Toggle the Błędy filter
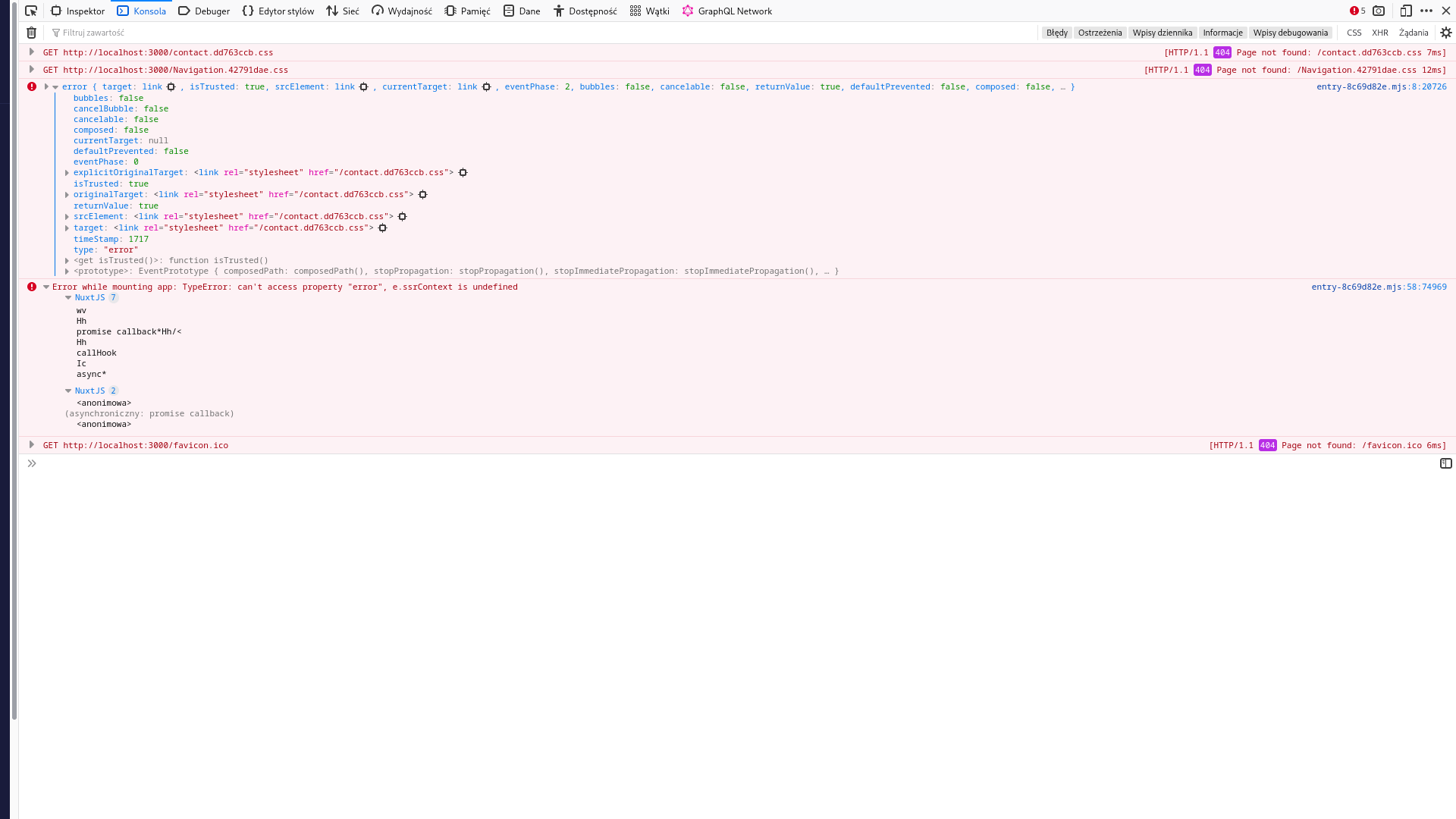Viewport: 1456px width, 819px height. click(x=1056, y=33)
